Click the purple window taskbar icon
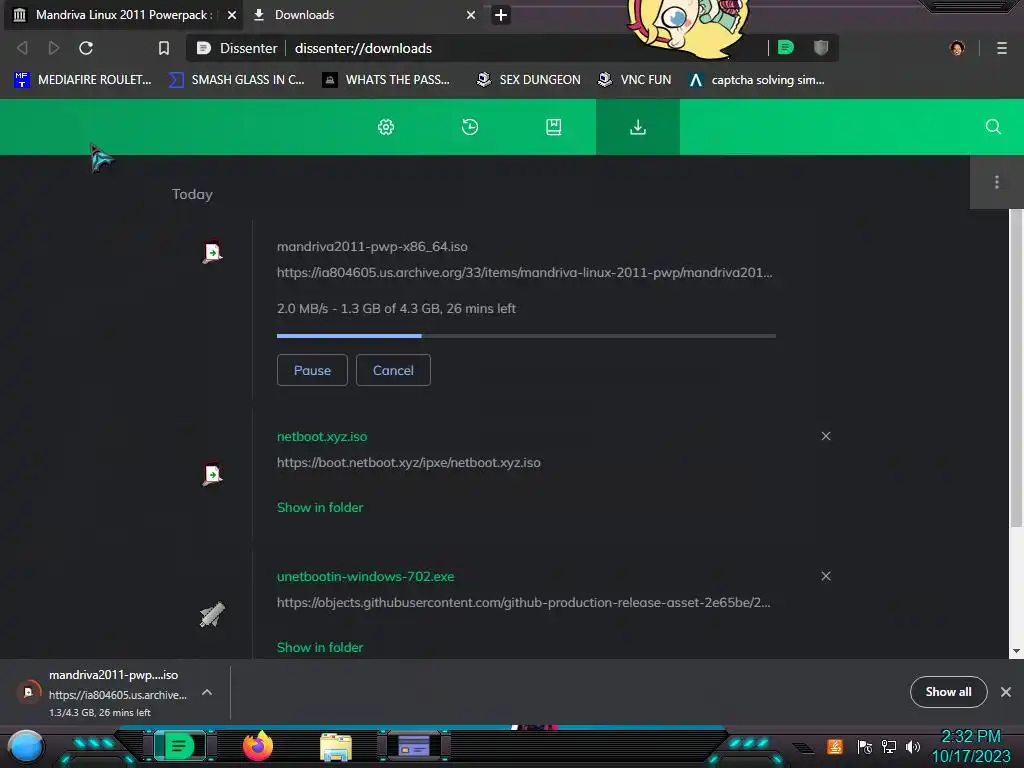This screenshot has height=768, width=1024. [414, 746]
